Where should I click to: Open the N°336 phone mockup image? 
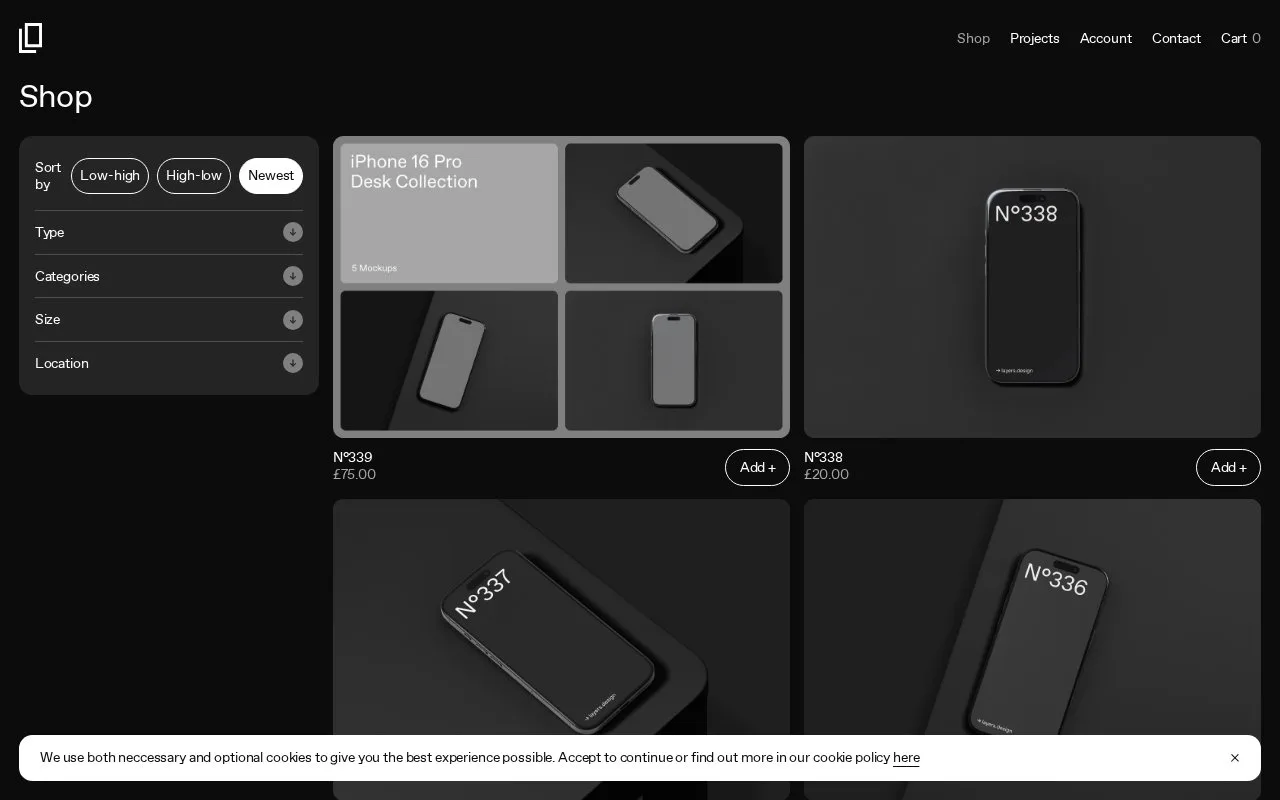[1032, 649]
